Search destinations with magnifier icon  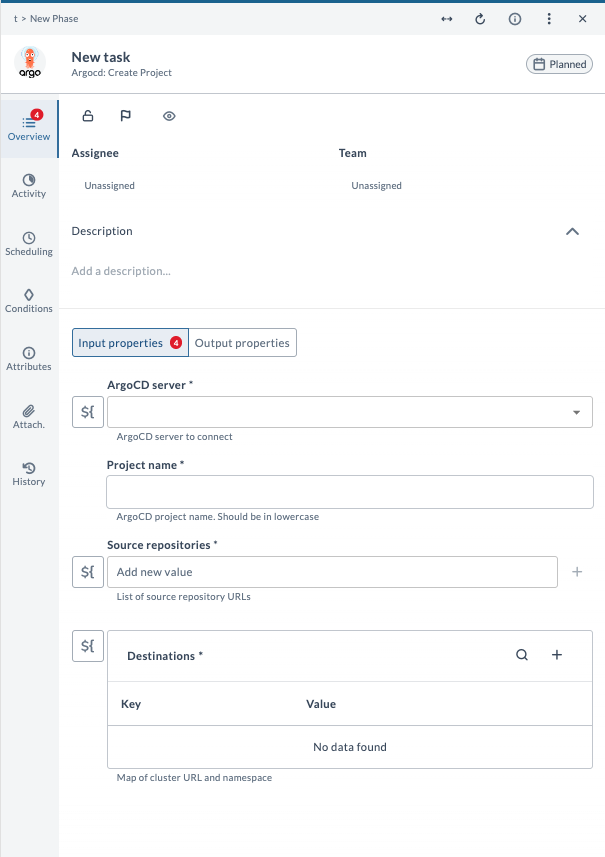522,655
